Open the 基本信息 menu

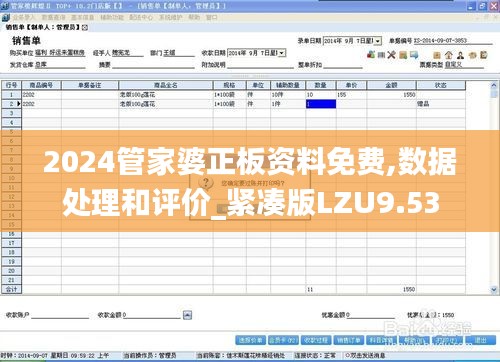tap(83, 17)
